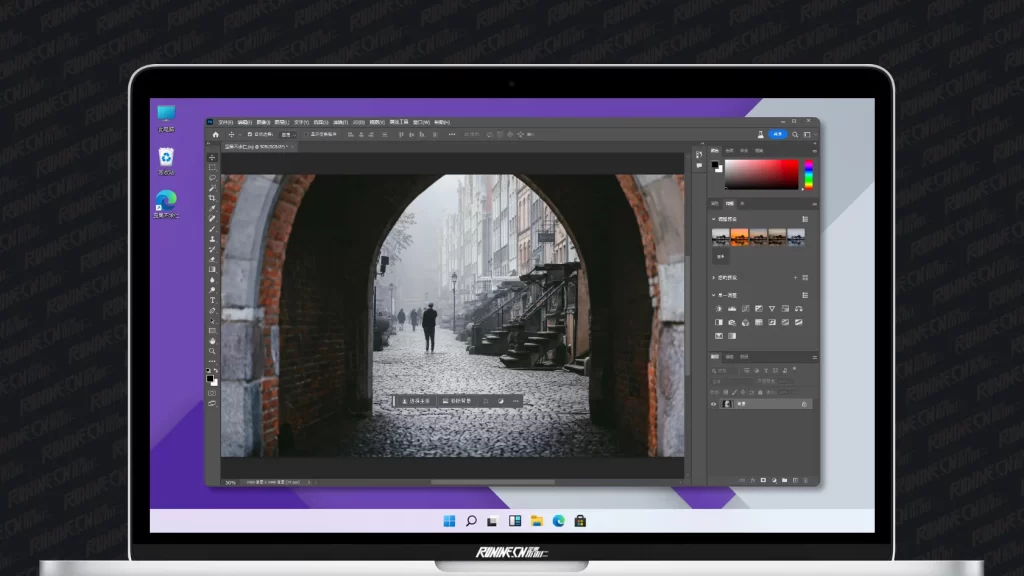Select the Crop tool in the toolbar
Viewport: 1024px width, 576px height.
click(x=212, y=198)
